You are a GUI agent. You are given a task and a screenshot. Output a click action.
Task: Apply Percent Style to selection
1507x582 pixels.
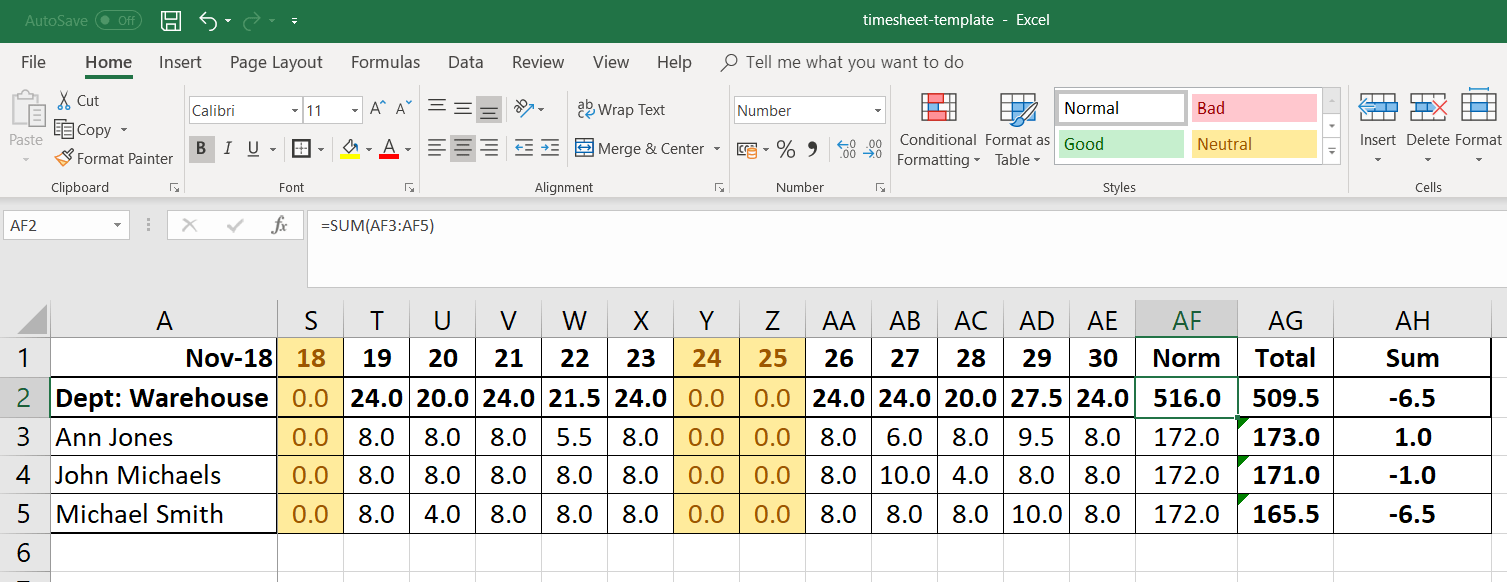click(786, 149)
